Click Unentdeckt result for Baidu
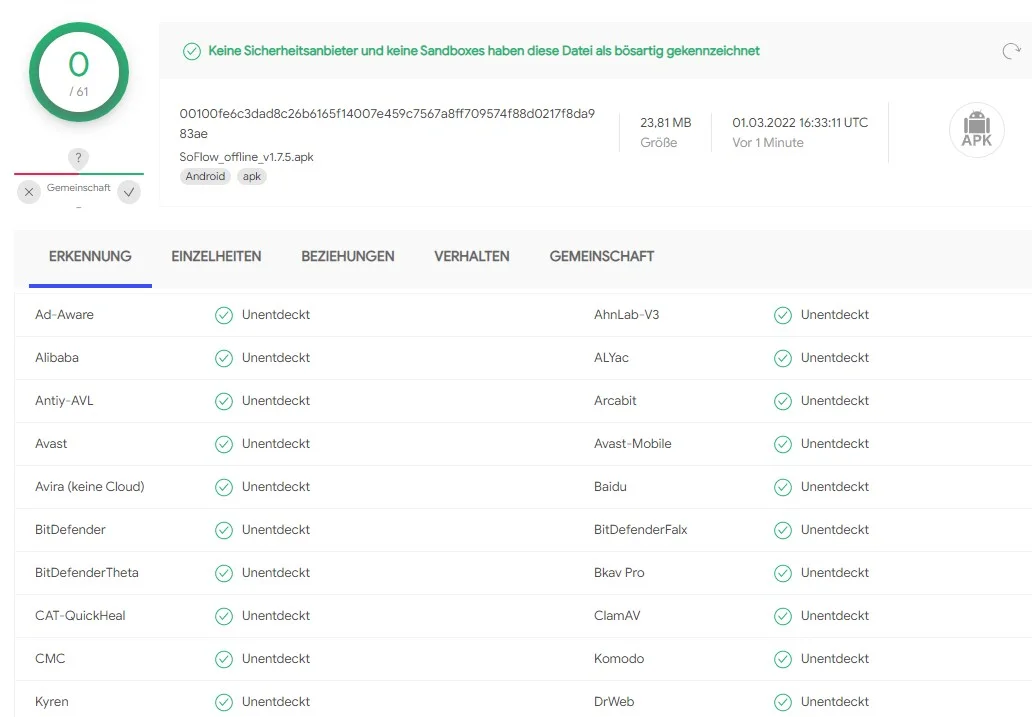The width and height of the screenshot is (1032, 717). click(835, 487)
